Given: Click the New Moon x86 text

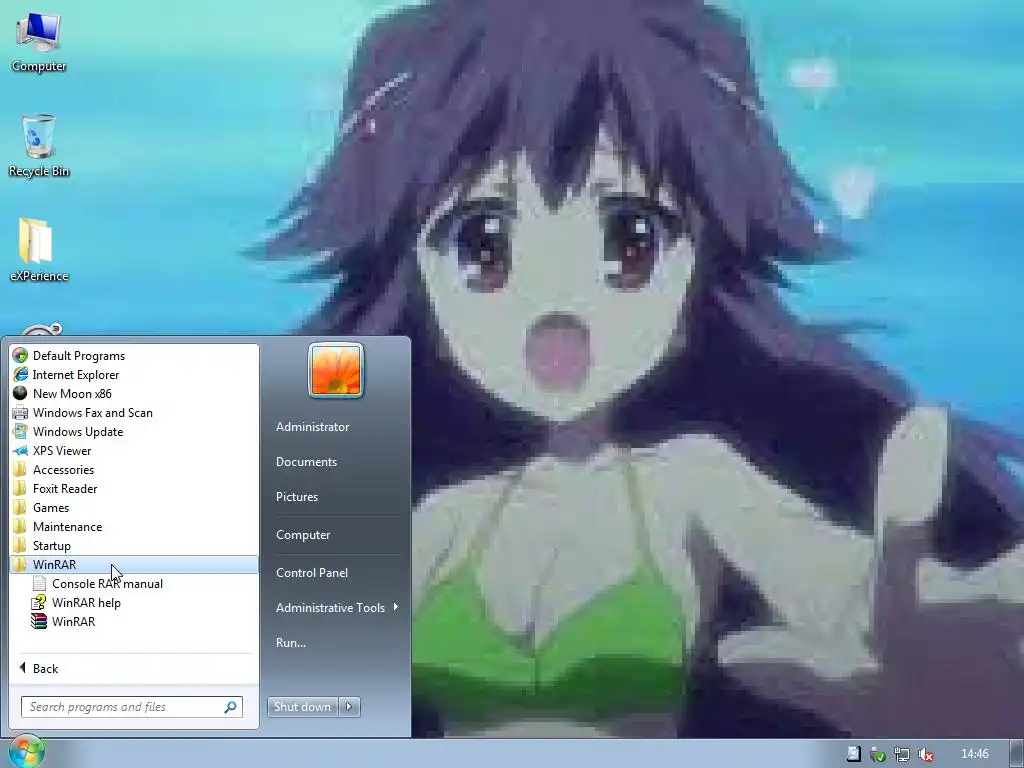Looking at the screenshot, I should tap(72, 394).
